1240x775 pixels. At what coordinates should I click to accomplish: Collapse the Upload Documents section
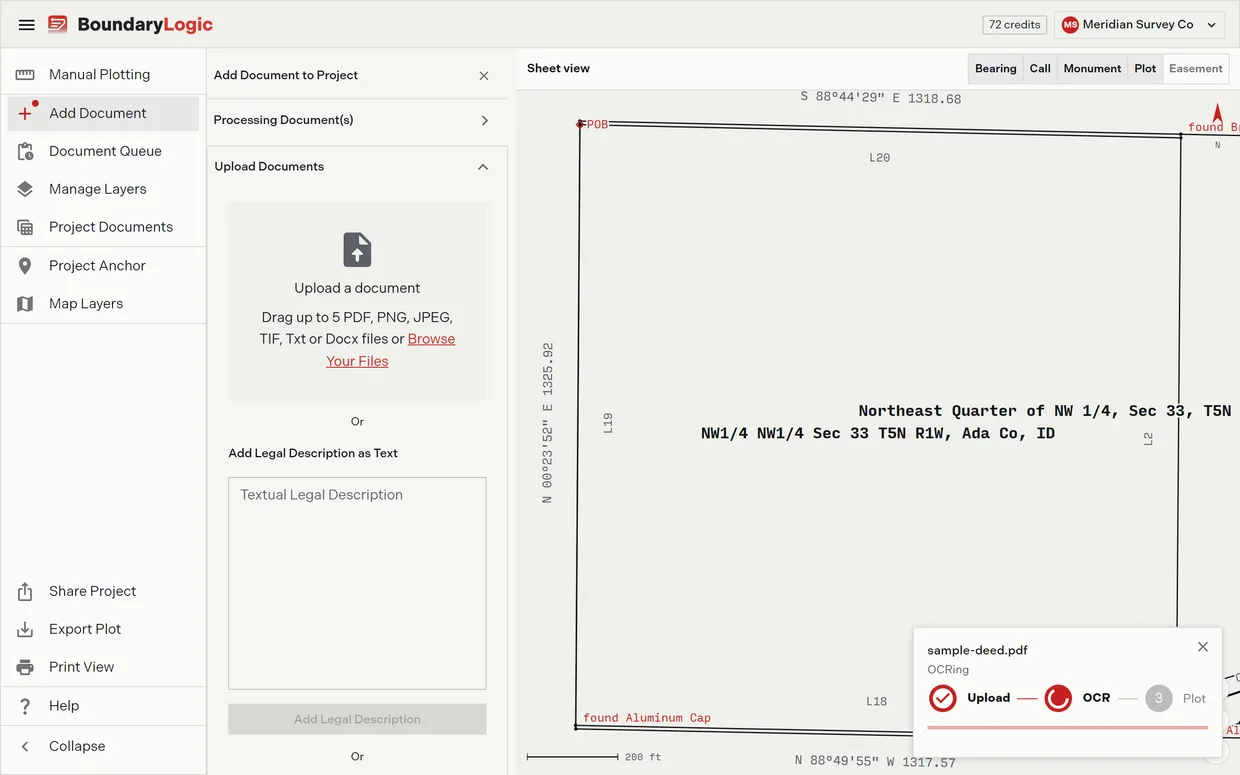(x=357, y=167)
